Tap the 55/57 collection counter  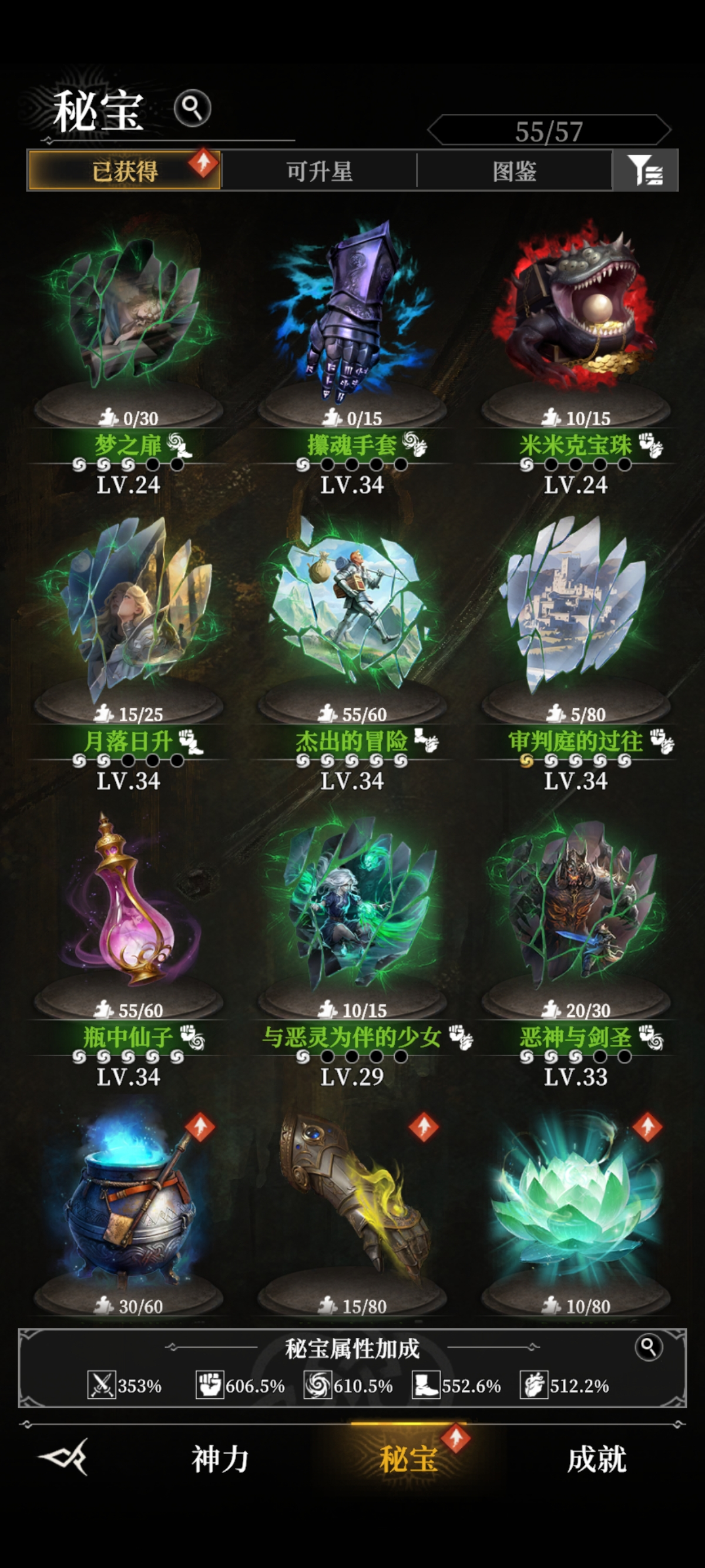(x=549, y=130)
